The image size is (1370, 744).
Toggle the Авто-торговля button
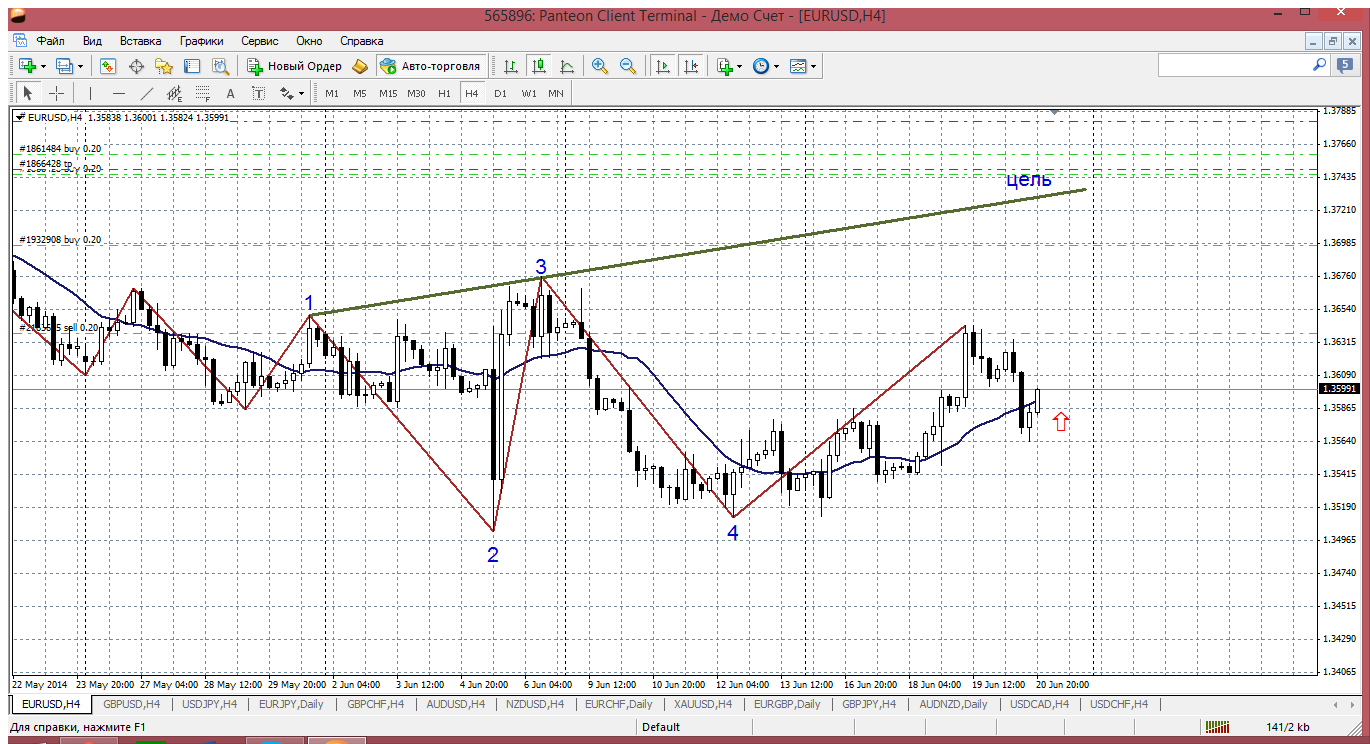tap(430, 66)
